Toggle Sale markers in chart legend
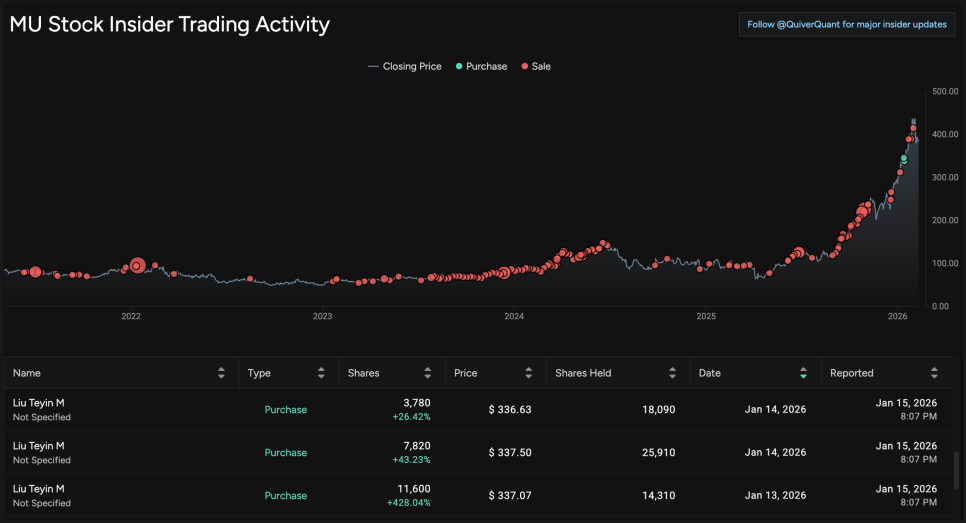The image size is (966, 523). coord(536,67)
